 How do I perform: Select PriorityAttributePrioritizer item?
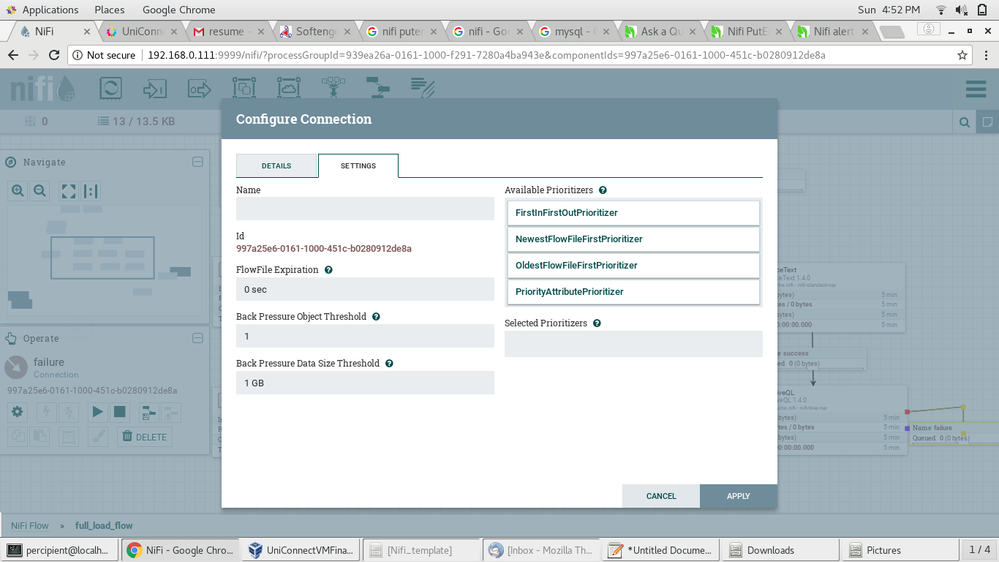[633, 292]
